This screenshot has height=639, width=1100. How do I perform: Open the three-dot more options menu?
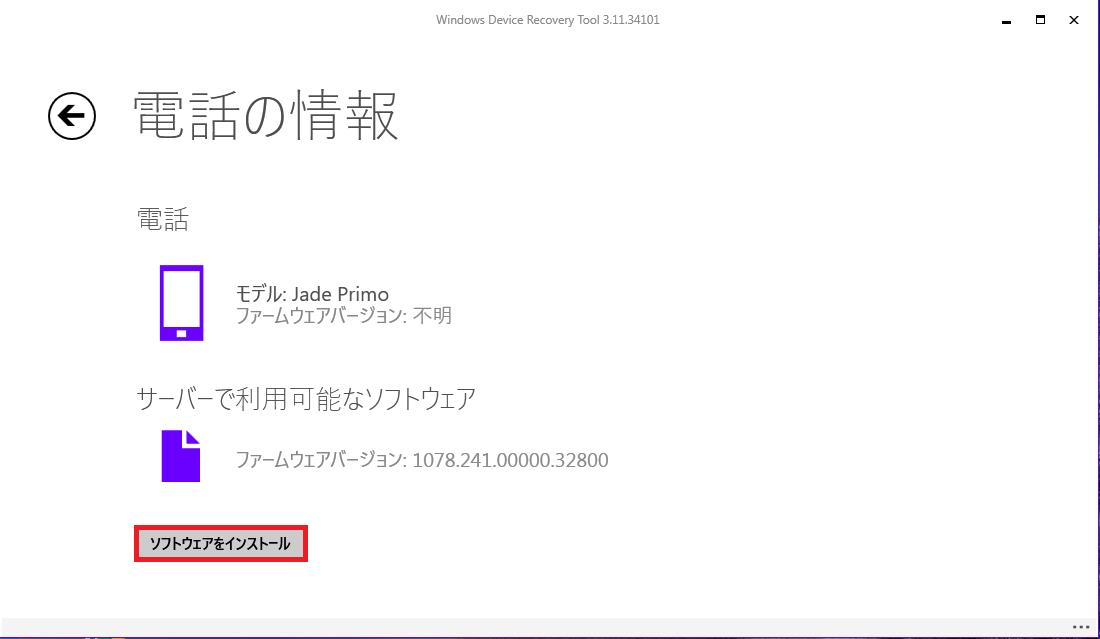tap(1081, 627)
